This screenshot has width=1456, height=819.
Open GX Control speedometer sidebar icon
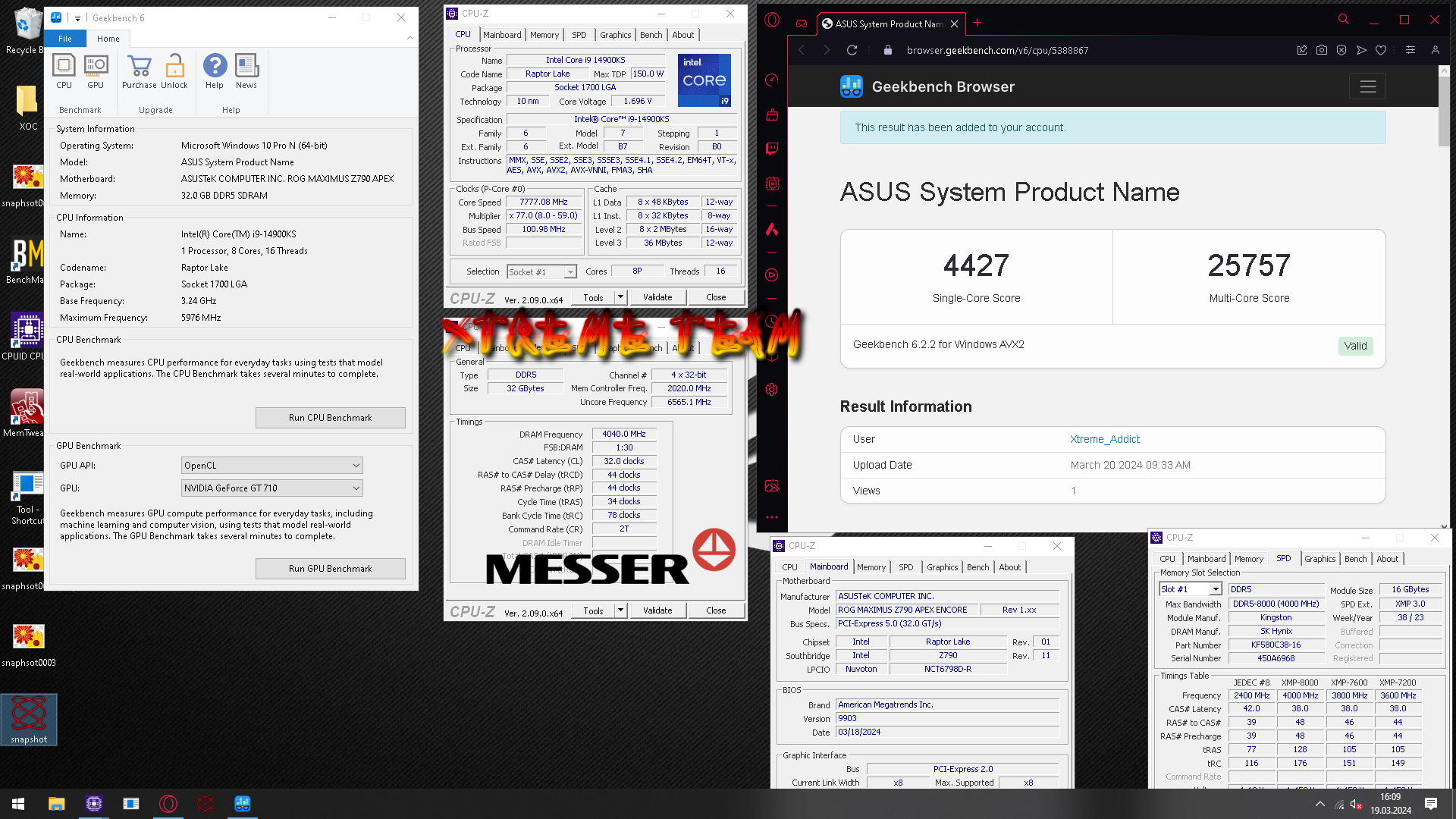coord(772,80)
